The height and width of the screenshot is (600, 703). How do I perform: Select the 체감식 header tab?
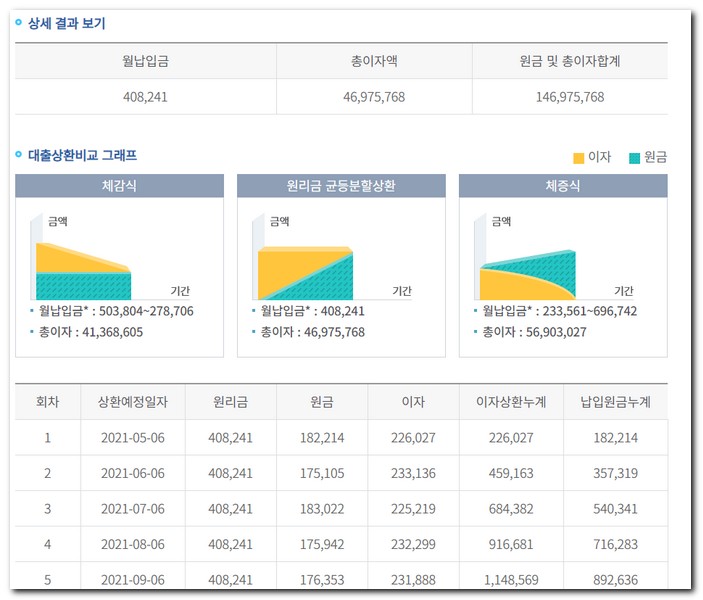pyautogui.click(x=119, y=186)
